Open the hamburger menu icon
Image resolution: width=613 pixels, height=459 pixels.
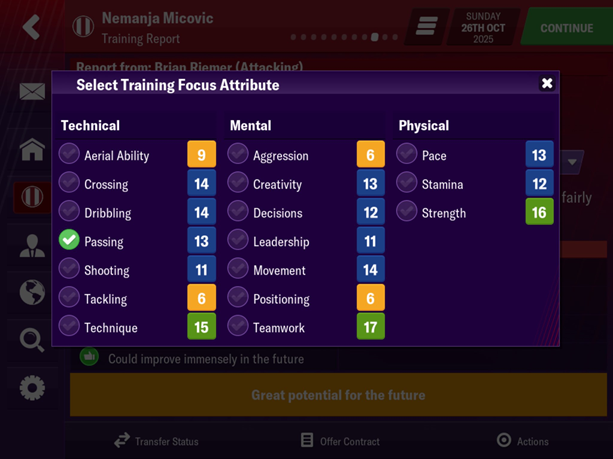426,27
